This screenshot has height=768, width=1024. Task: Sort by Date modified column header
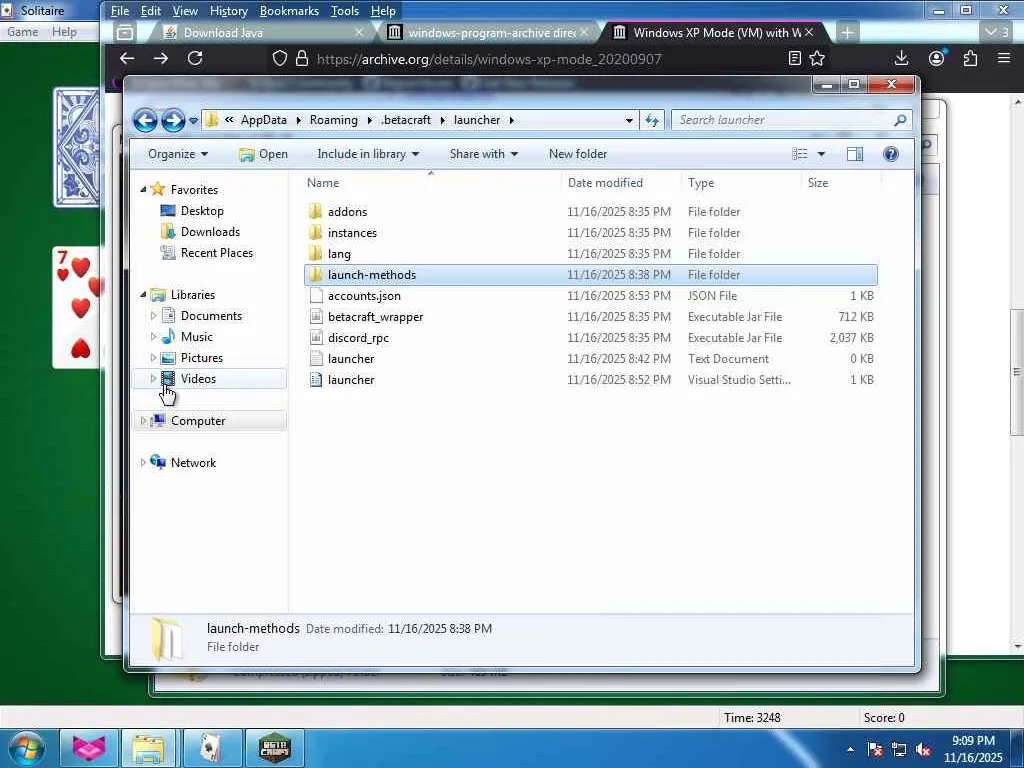(x=620, y=183)
